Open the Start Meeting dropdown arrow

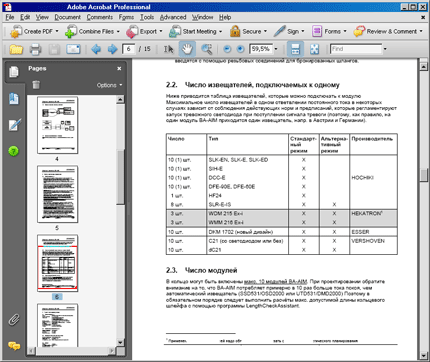[x=220, y=31]
